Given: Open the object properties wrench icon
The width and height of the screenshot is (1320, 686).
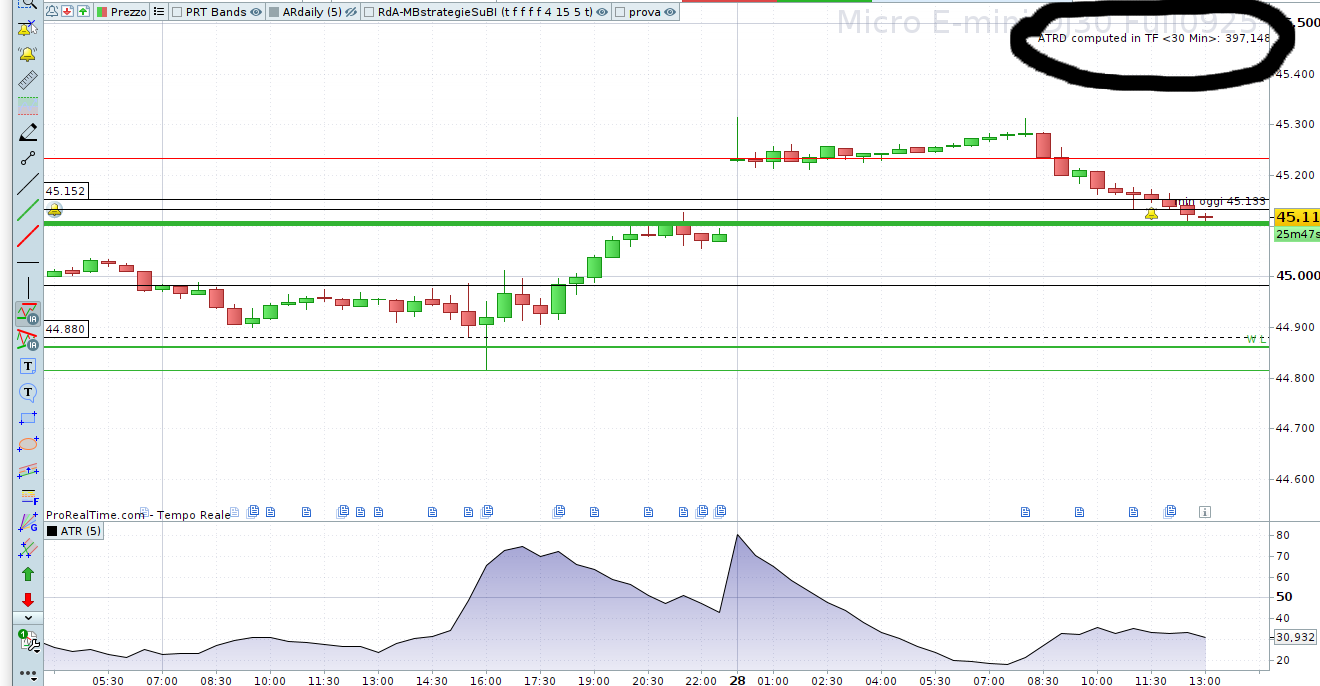Looking at the screenshot, I should click(x=27, y=641).
